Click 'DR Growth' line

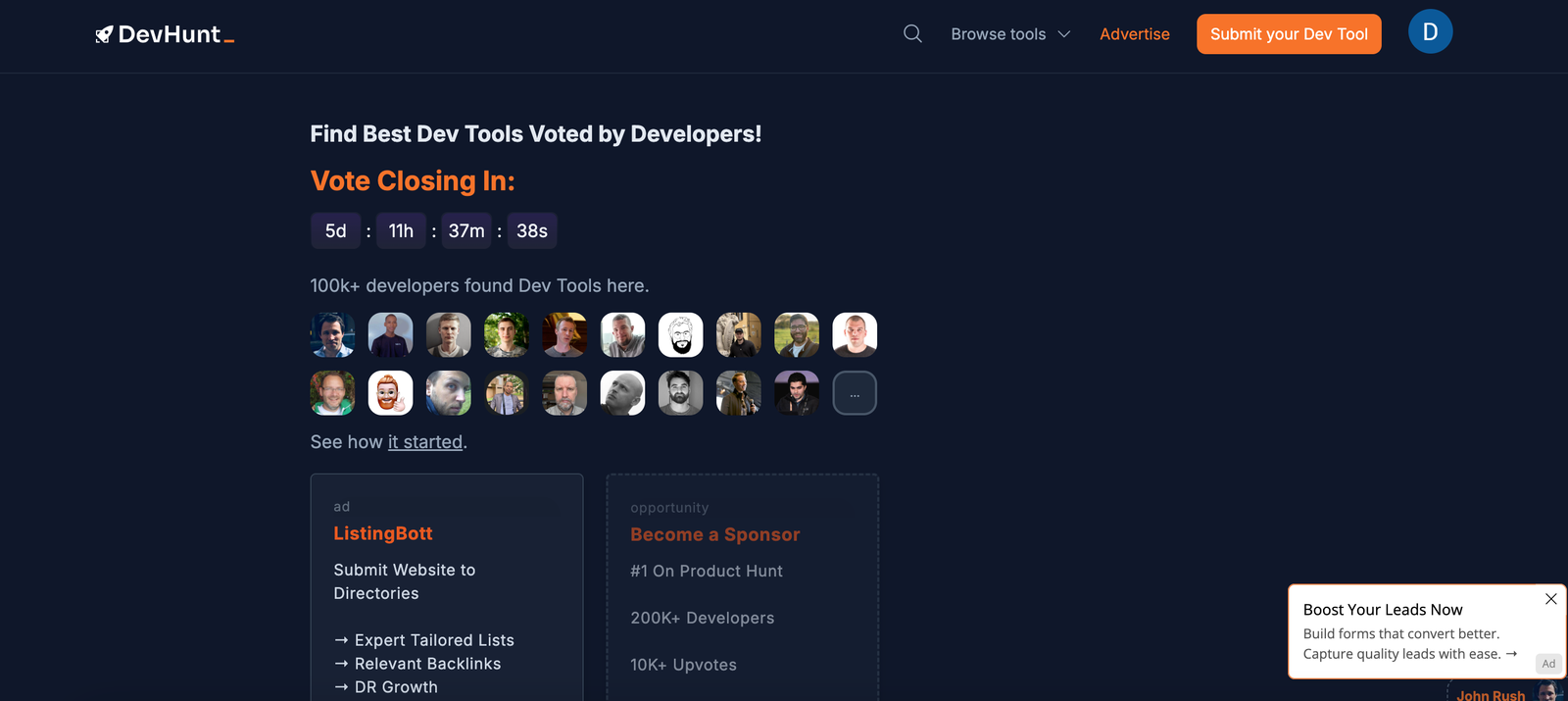[x=386, y=687]
